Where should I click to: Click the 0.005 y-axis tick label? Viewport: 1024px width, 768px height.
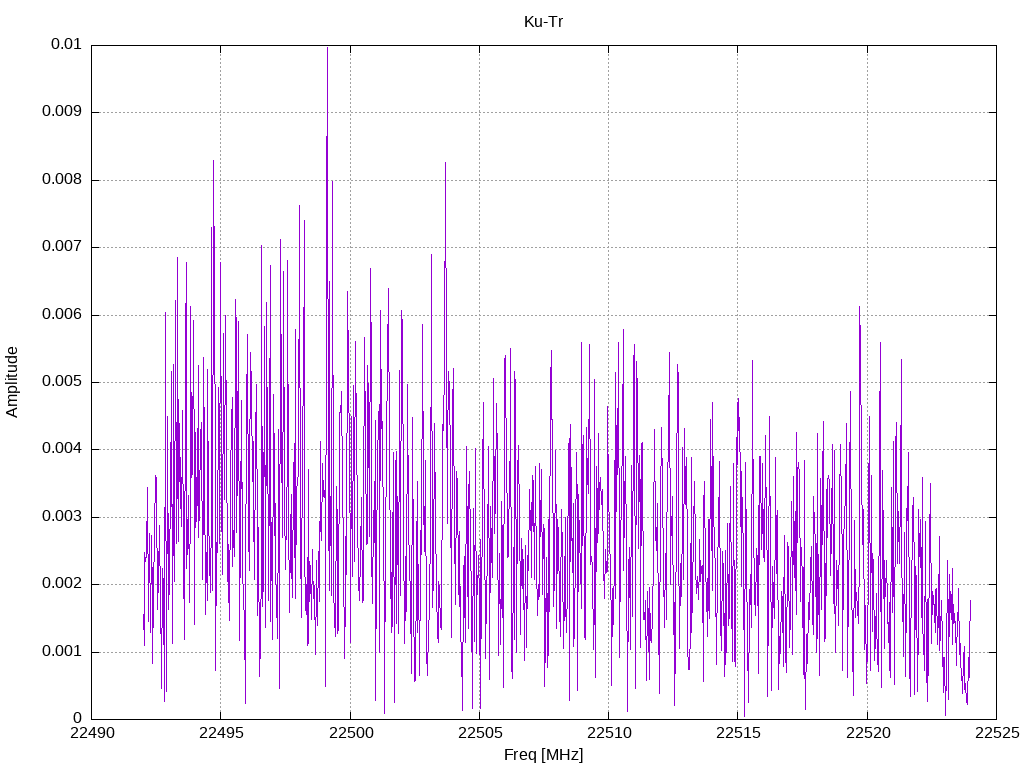coord(62,381)
